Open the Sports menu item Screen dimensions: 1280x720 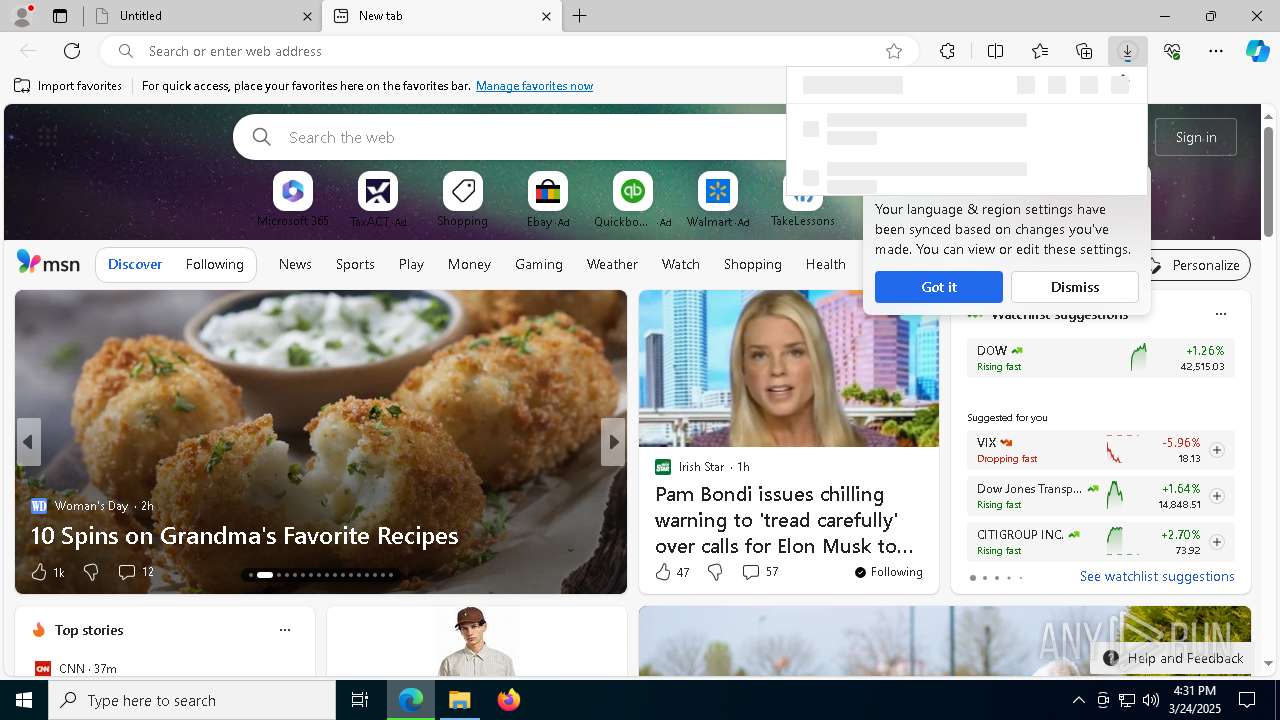tap(355, 264)
